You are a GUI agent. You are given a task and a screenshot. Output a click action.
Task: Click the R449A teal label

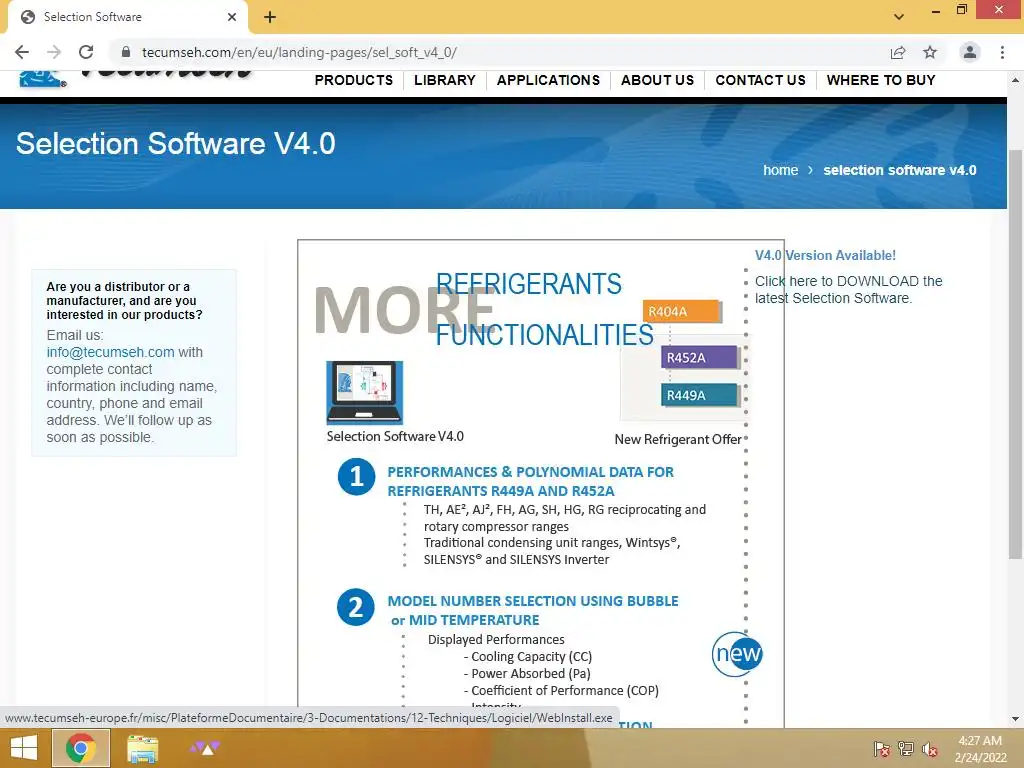click(x=700, y=395)
